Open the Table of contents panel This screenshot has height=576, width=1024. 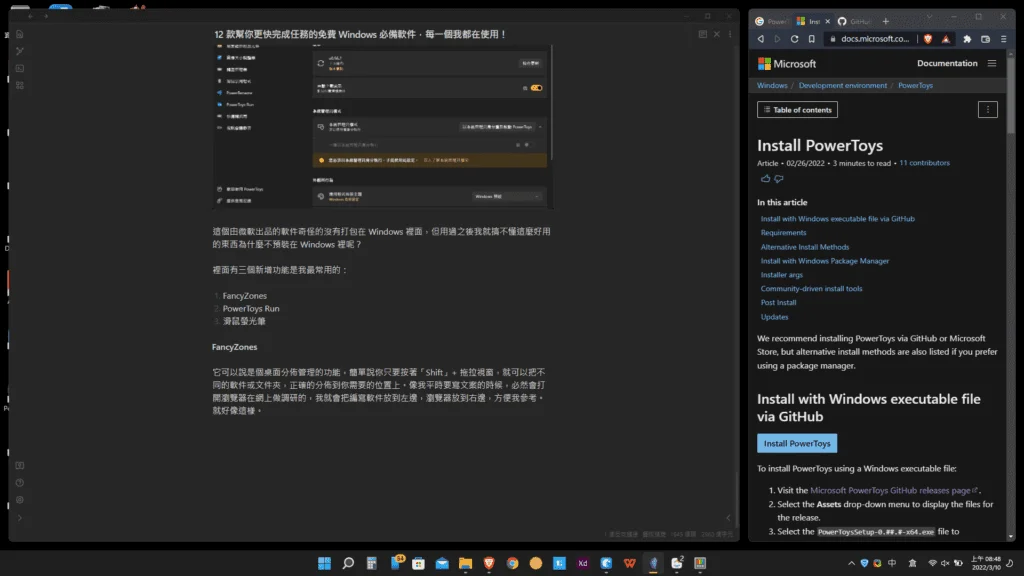coord(797,110)
